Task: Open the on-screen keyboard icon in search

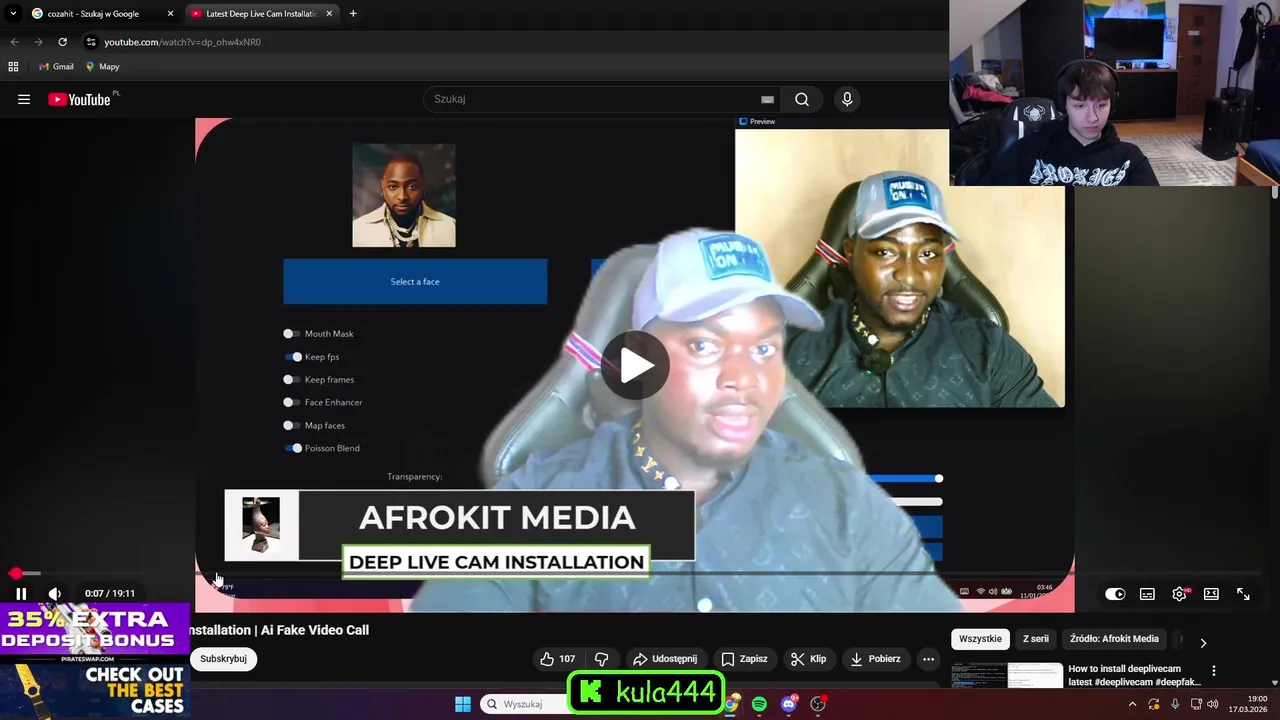Action: coord(767,99)
